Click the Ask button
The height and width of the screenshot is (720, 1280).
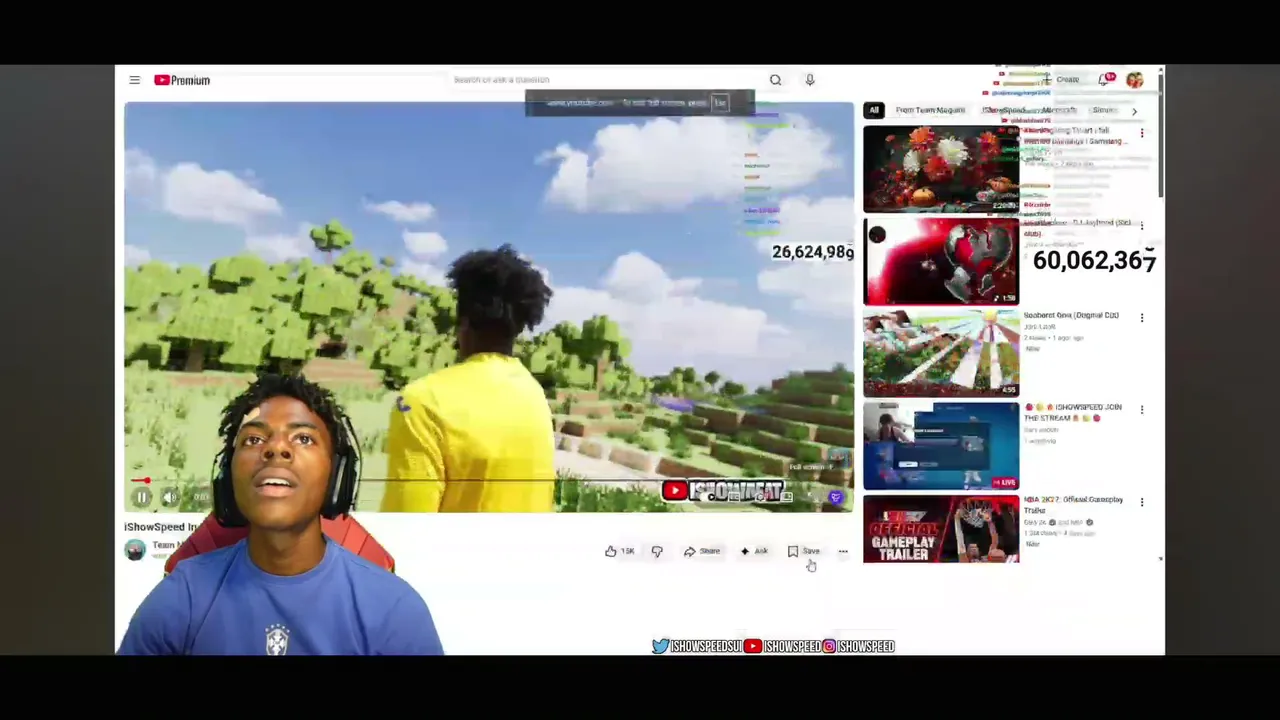pos(754,551)
